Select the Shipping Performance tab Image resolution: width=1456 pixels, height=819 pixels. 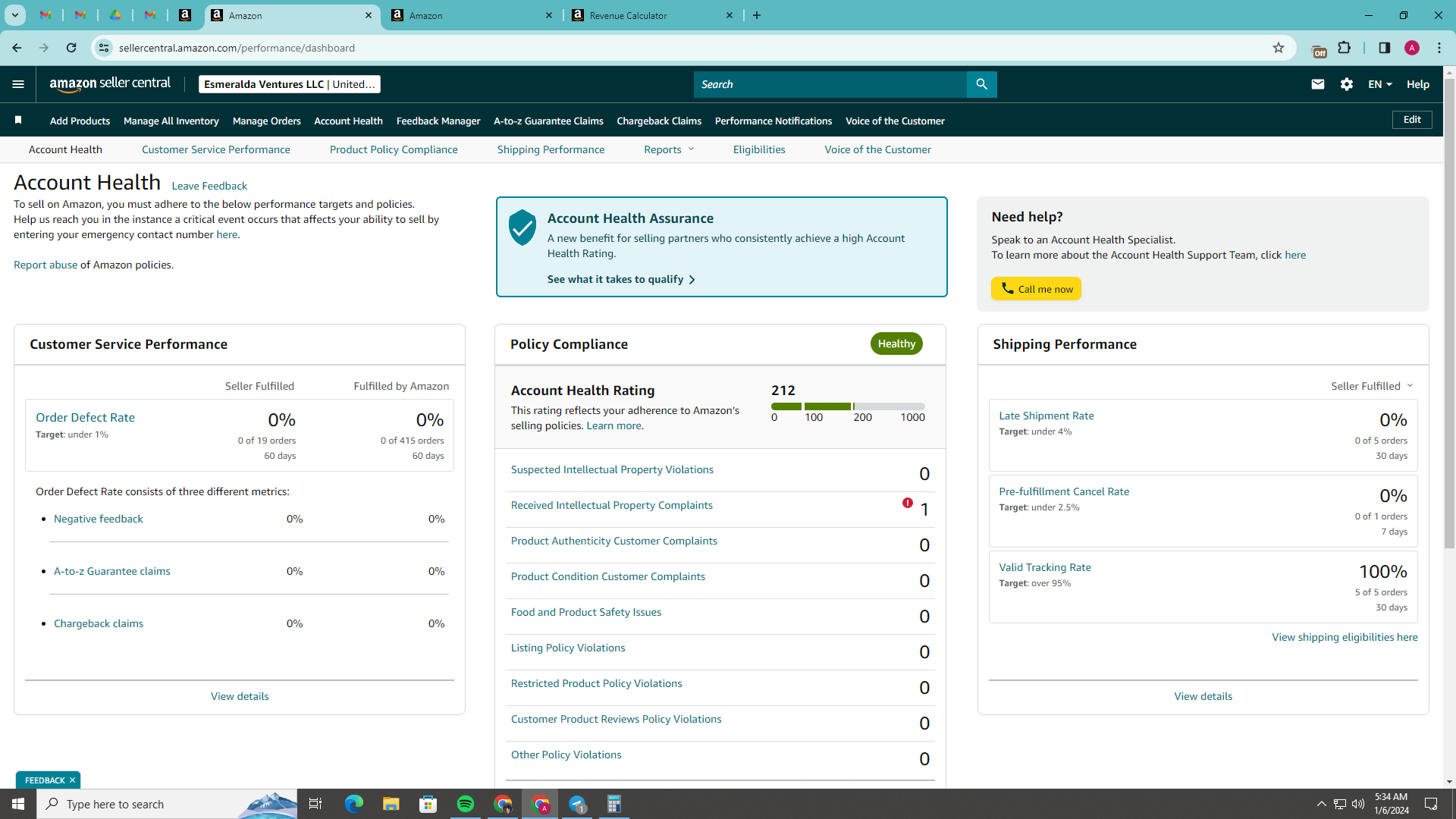[x=551, y=149]
